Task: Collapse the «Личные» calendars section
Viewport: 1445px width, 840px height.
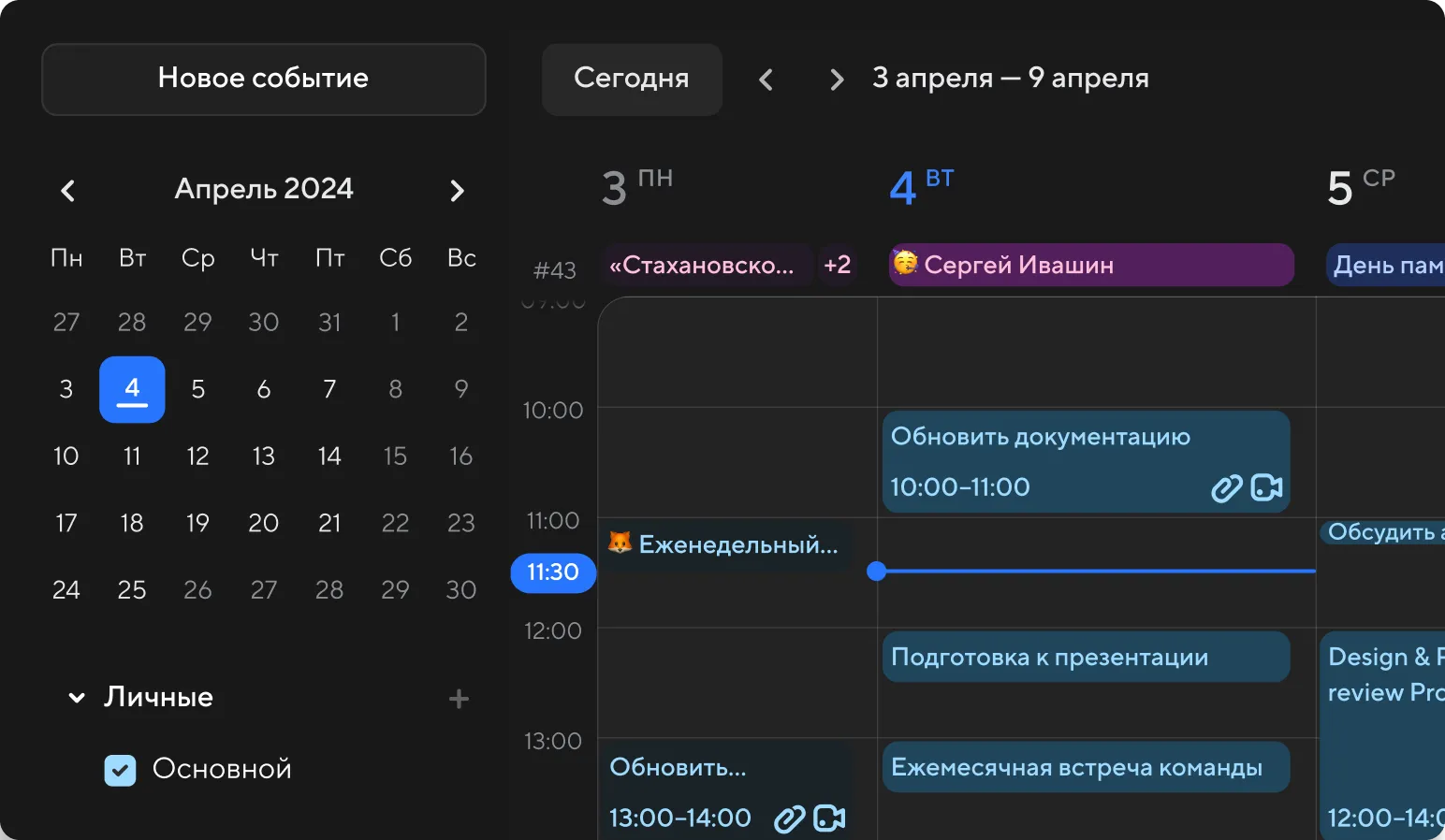Action: [77, 697]
